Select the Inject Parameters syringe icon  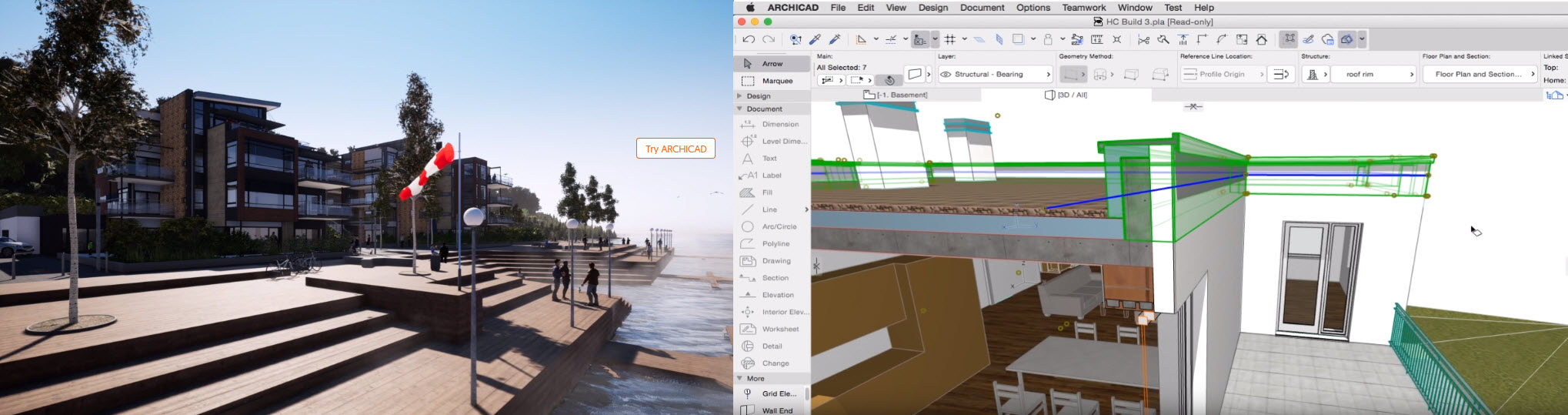[835, 39]
